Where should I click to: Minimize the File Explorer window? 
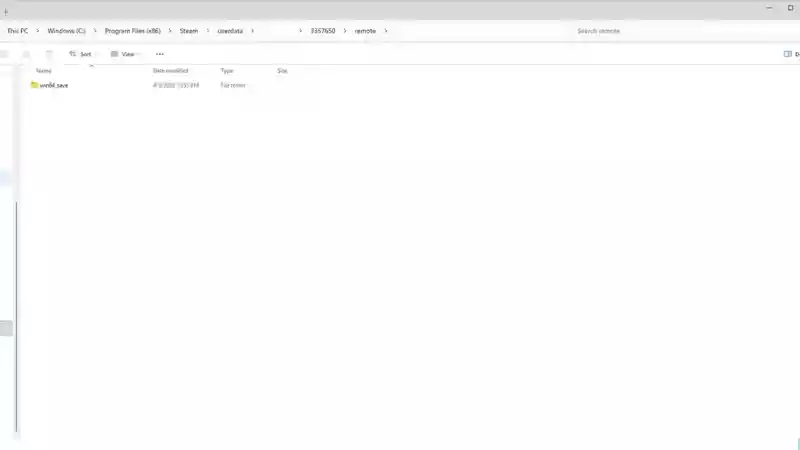pyautogui.click(x=769, y=8)
